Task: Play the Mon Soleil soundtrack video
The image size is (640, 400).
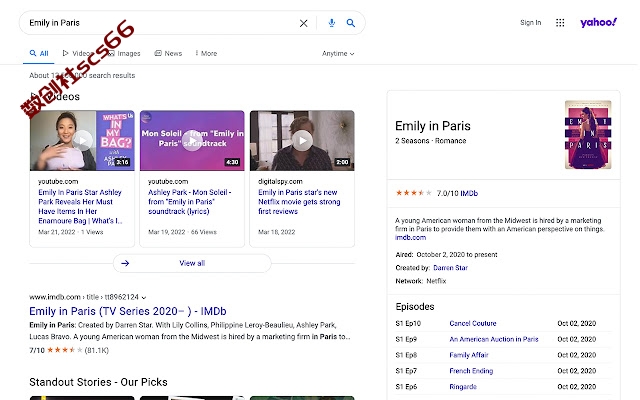Action: coord(192,141)
